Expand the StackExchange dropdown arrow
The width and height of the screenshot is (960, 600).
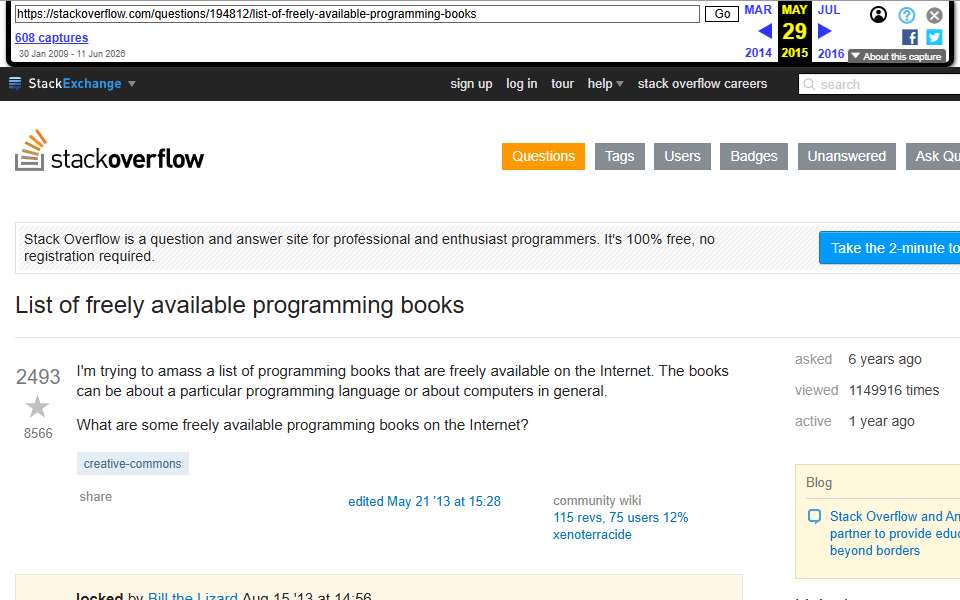tap(132, 84)
